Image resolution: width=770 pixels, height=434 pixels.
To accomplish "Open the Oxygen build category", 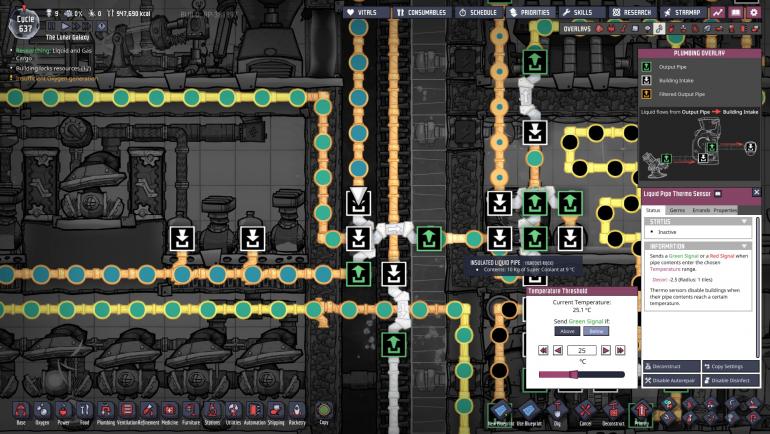I will (42, 412).
